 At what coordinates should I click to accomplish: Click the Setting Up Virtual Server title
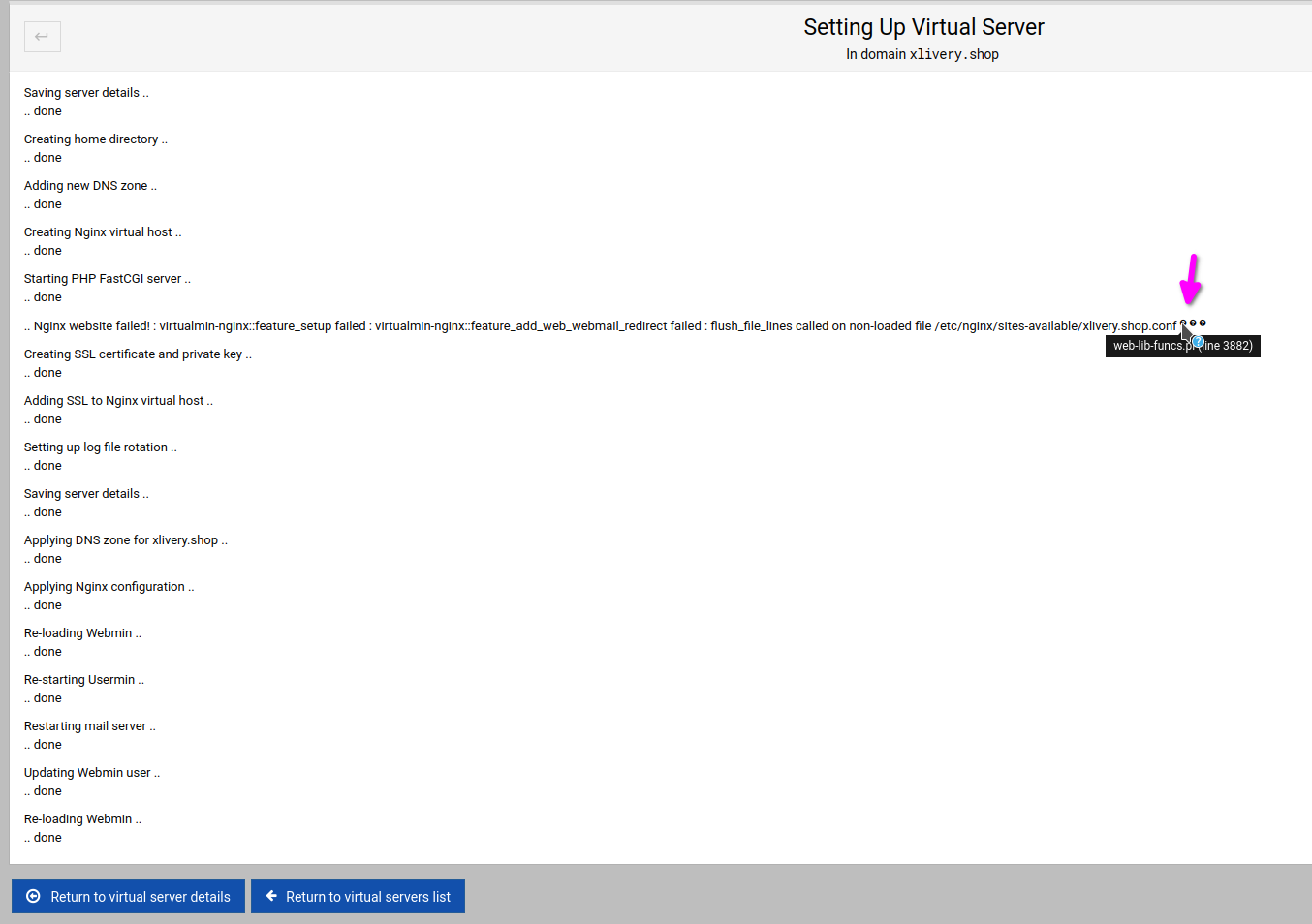pyautogui.click(x=922, y=27)
